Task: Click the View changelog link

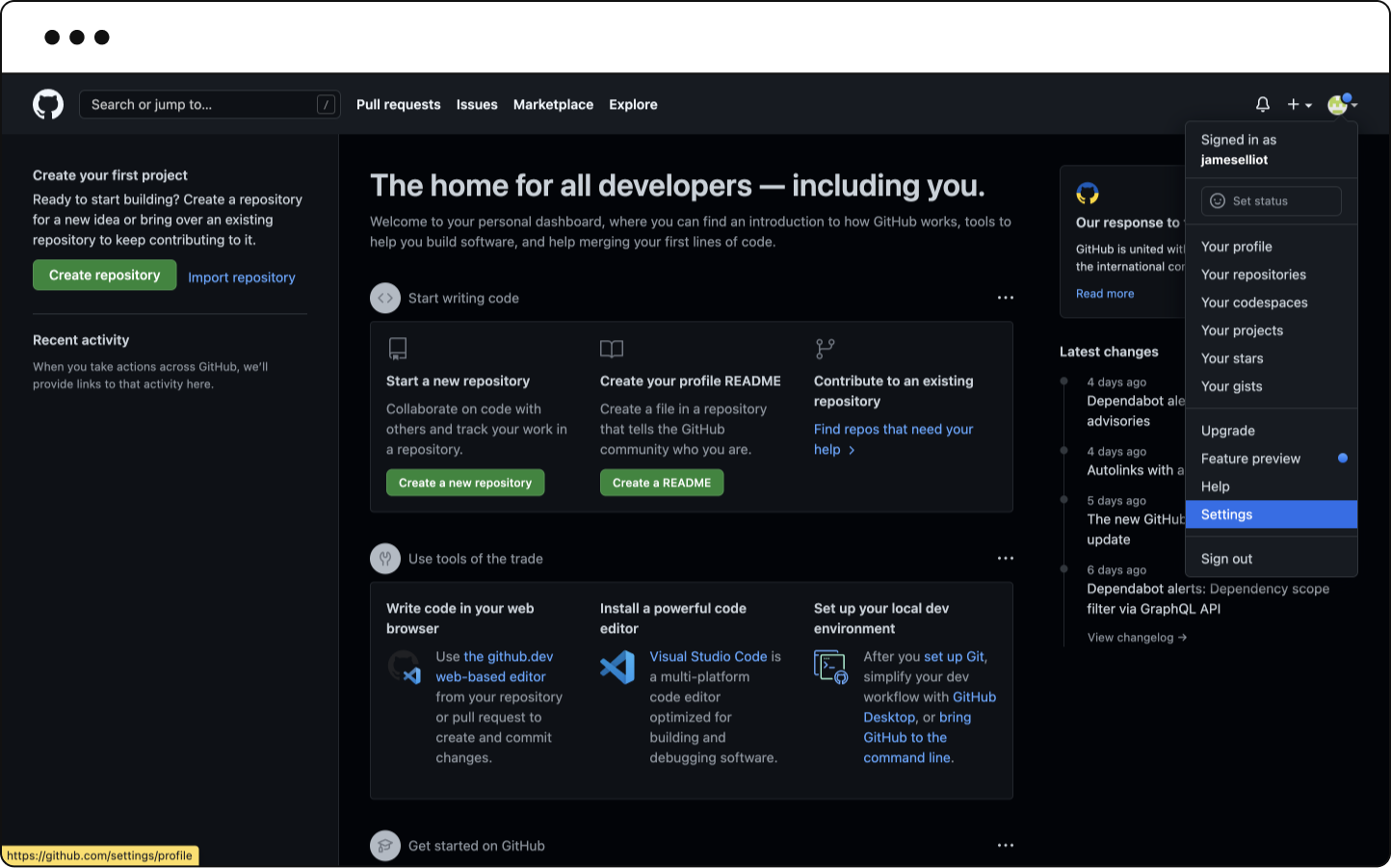Action: [x=1137, y=638]
